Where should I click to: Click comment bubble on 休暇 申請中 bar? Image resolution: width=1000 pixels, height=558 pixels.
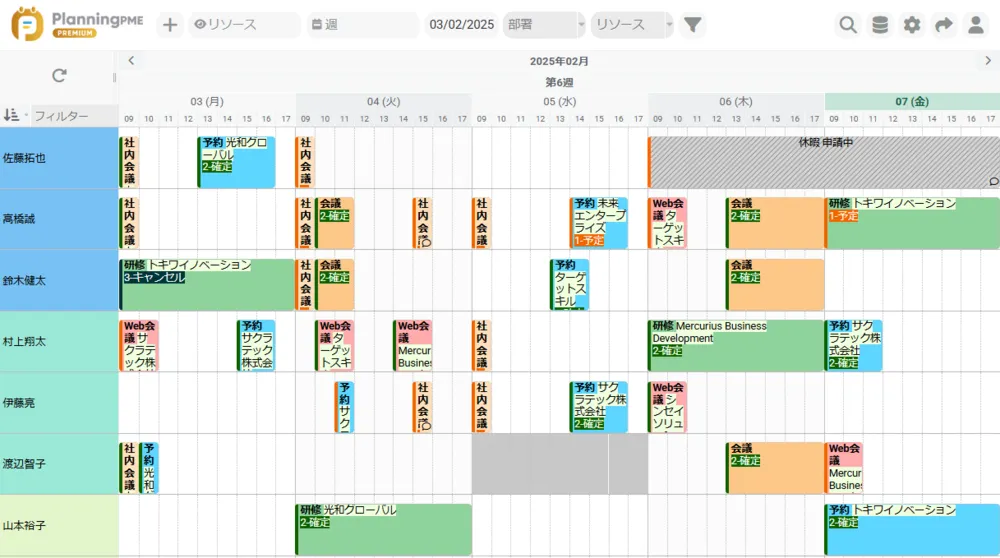coord(994,182)
